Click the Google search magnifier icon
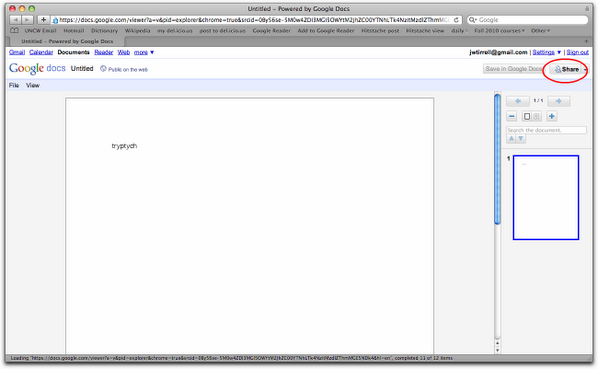 tap(472, 20)
